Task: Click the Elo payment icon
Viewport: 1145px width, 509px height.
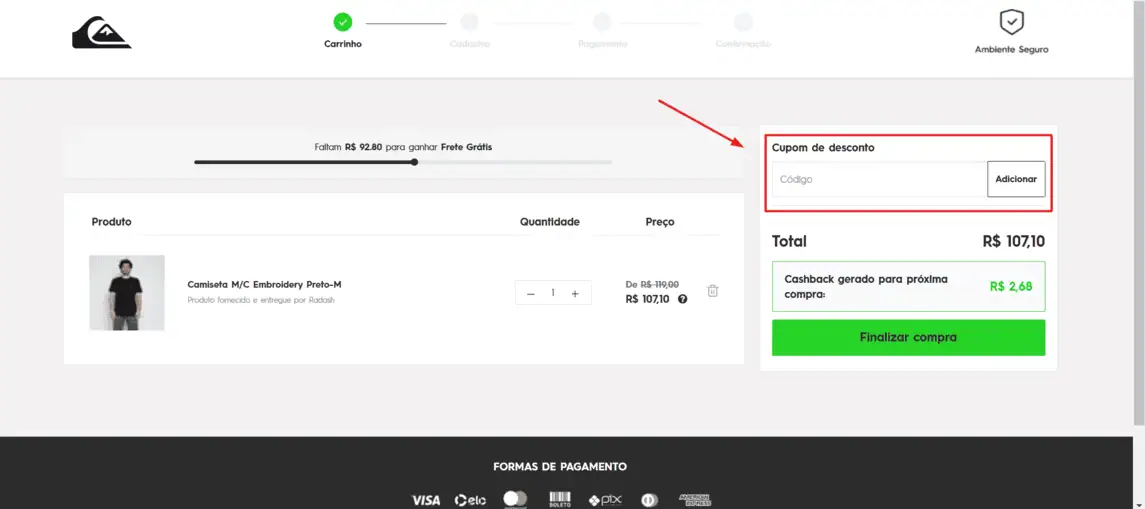Action: [x=470, y=500]
